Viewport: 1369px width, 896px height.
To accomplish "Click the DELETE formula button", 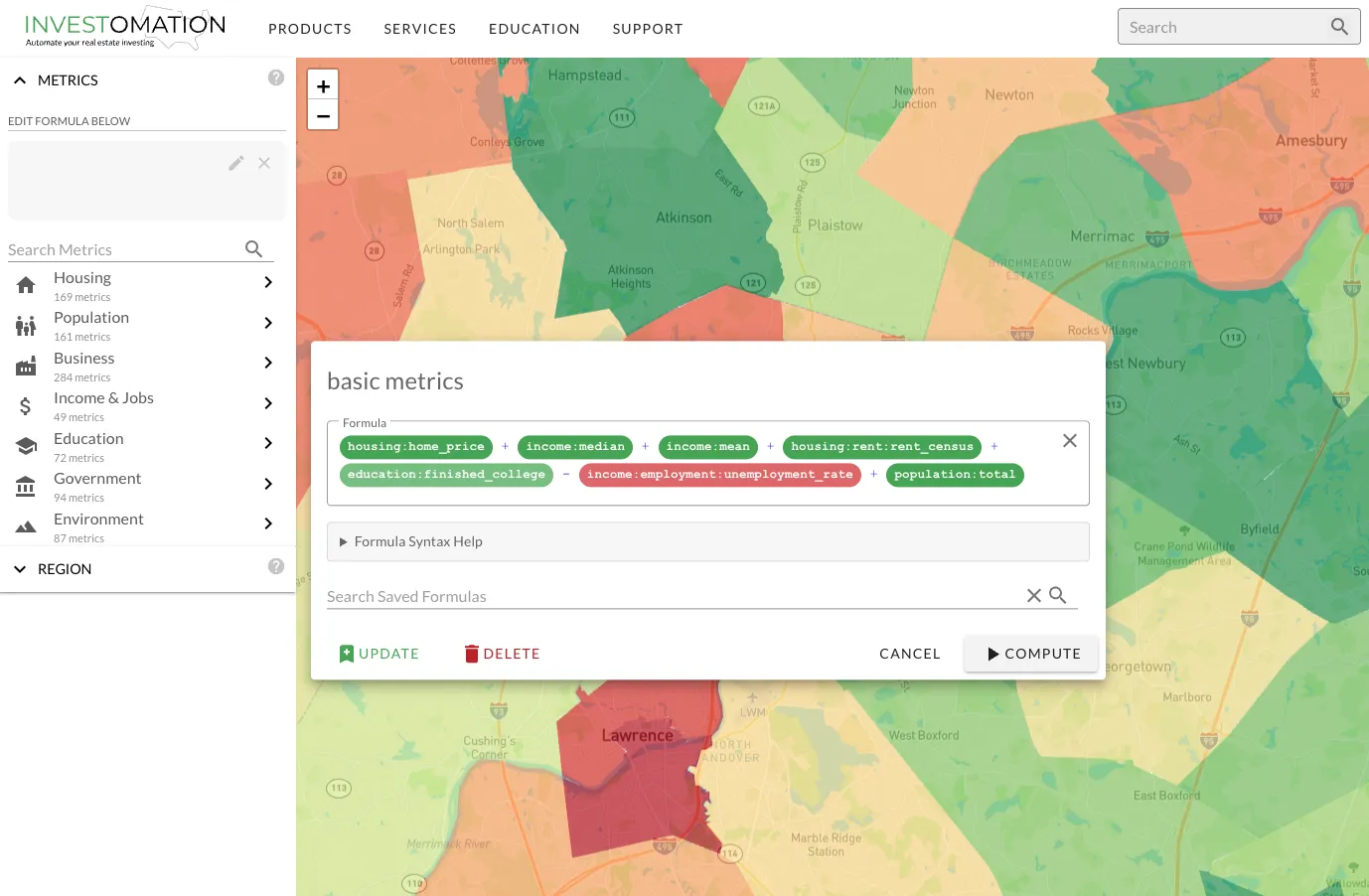I will tap(503, 654).
